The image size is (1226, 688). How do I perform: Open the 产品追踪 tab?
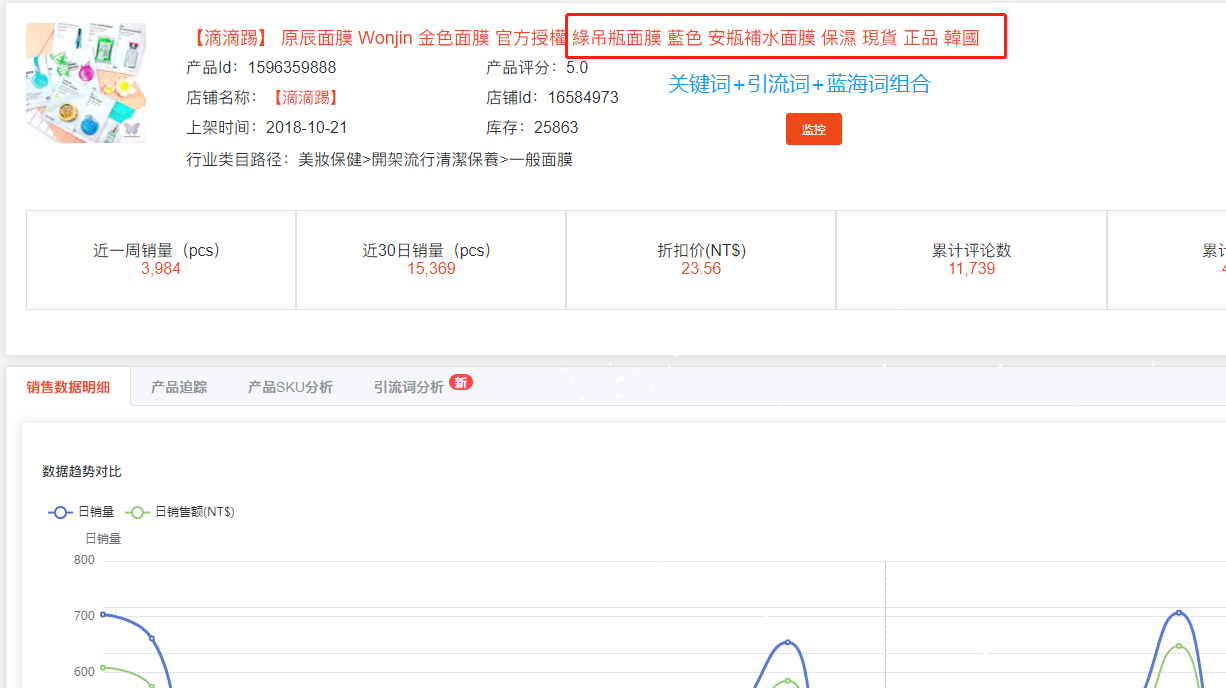[x=179, y=387]
